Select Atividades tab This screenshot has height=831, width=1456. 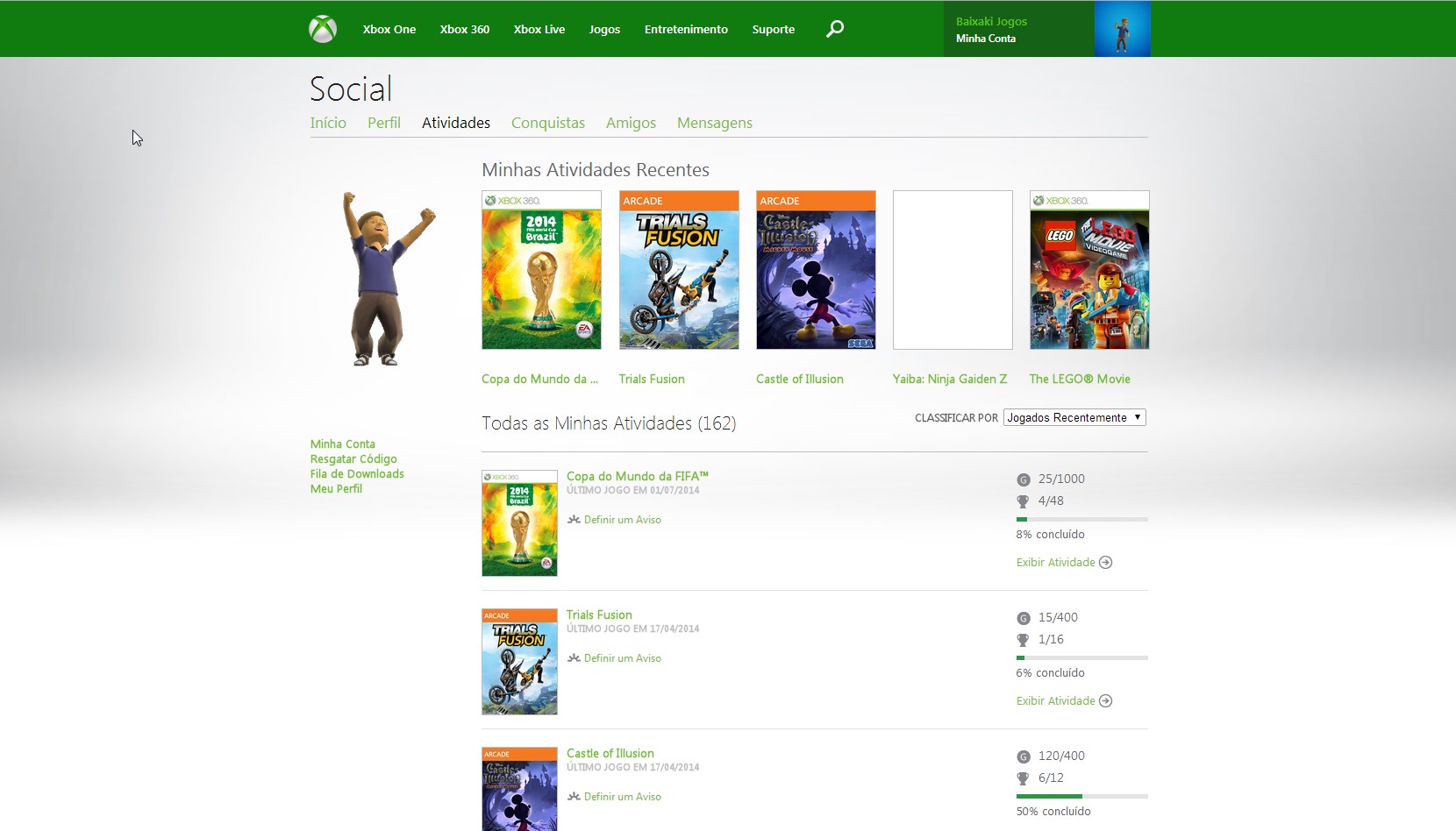(456, 123)
